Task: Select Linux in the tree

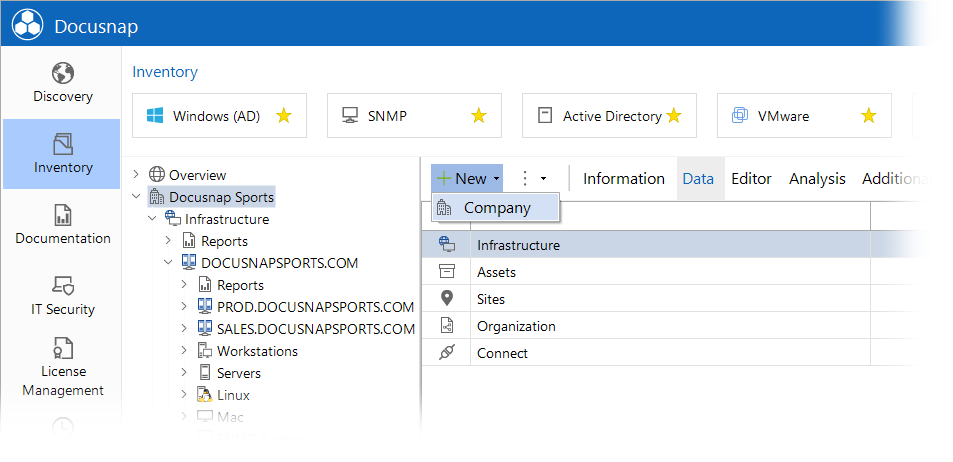Action: [x=233, y=395]
